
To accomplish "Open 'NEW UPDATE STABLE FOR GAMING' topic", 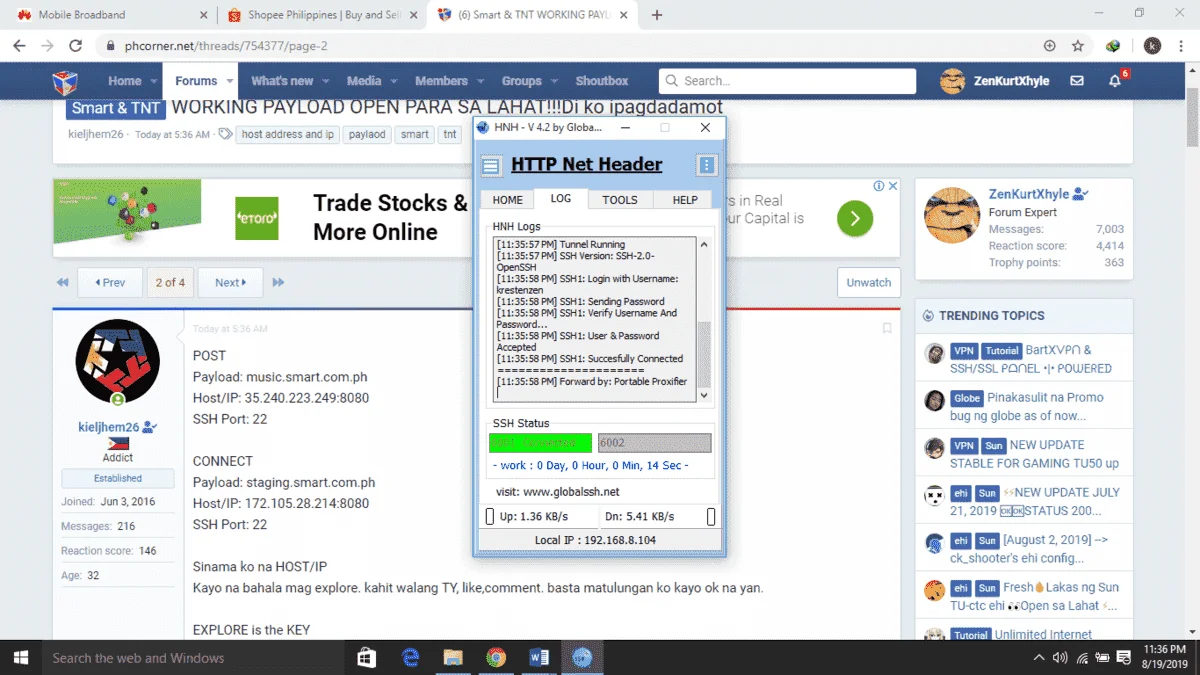I will pos(1036,454).
